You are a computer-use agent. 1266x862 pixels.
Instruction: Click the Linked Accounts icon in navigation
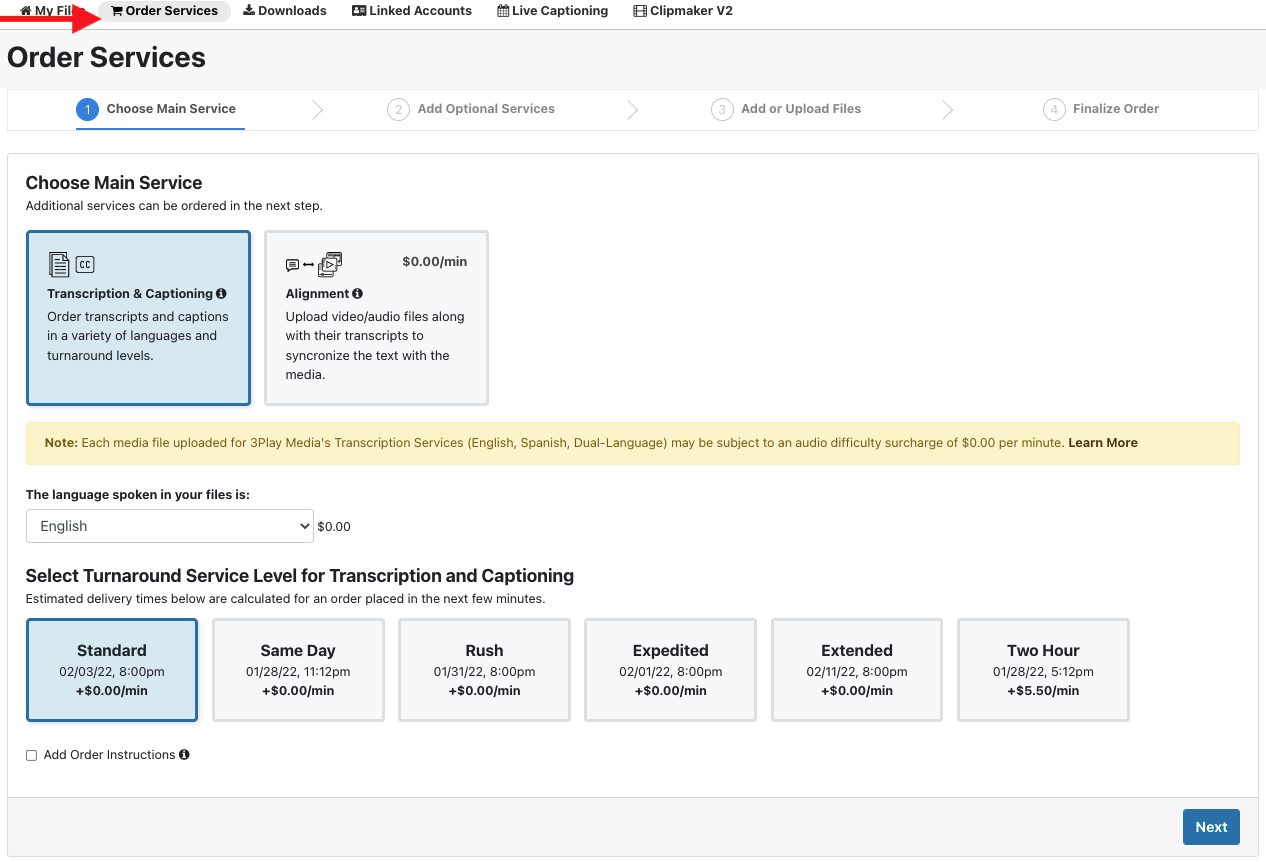pos(357,10)
